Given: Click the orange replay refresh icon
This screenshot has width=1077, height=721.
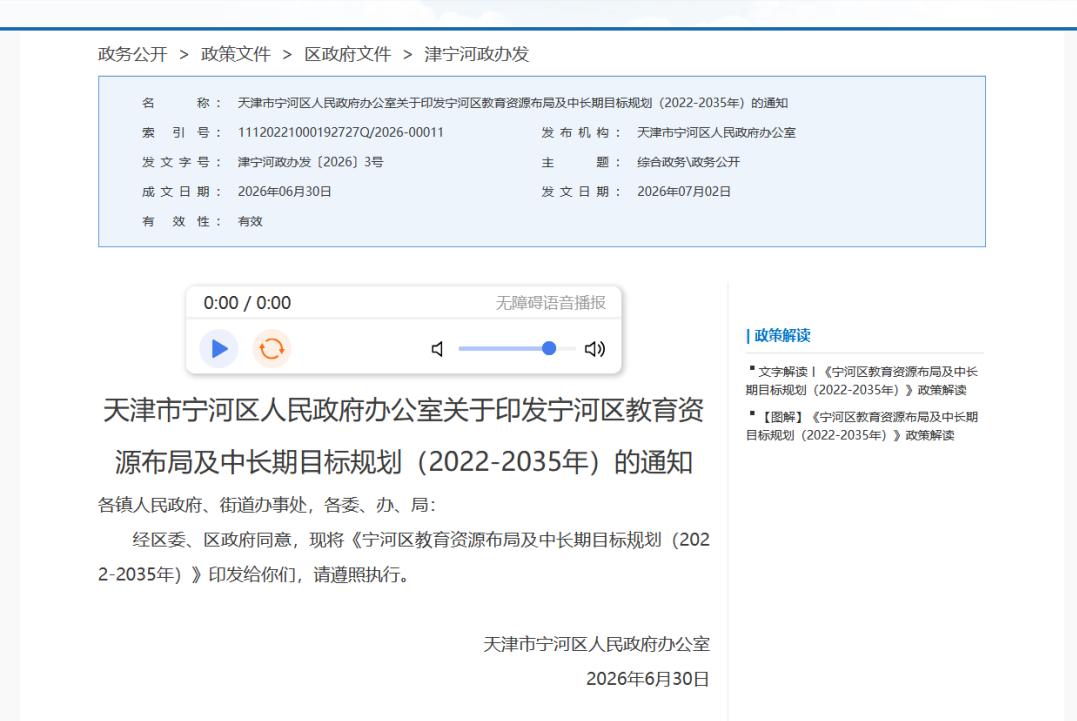Looking at the screenshot, I should [x=271, y=349].
